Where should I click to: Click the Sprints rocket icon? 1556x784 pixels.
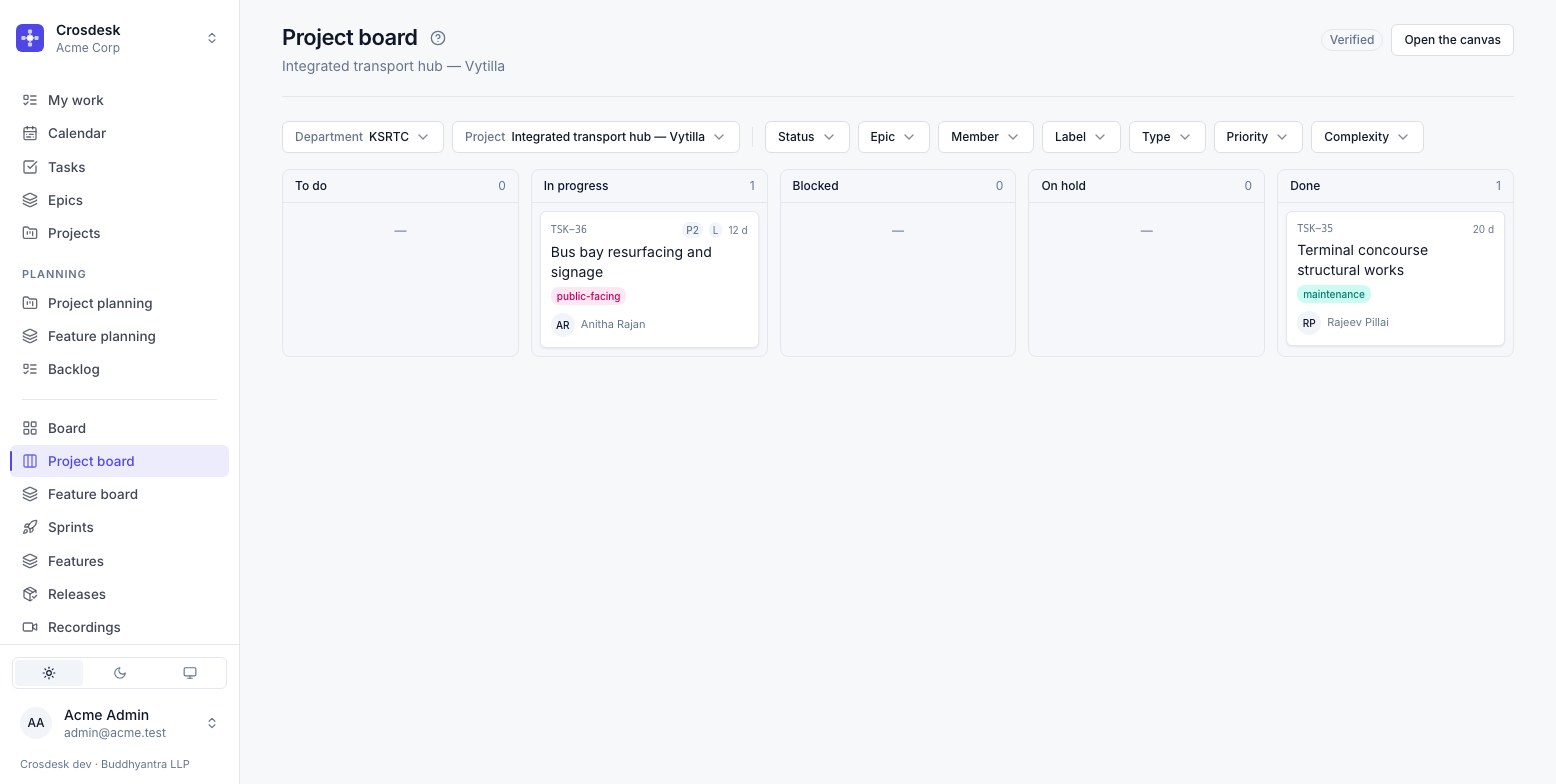[x=30, y=527]
